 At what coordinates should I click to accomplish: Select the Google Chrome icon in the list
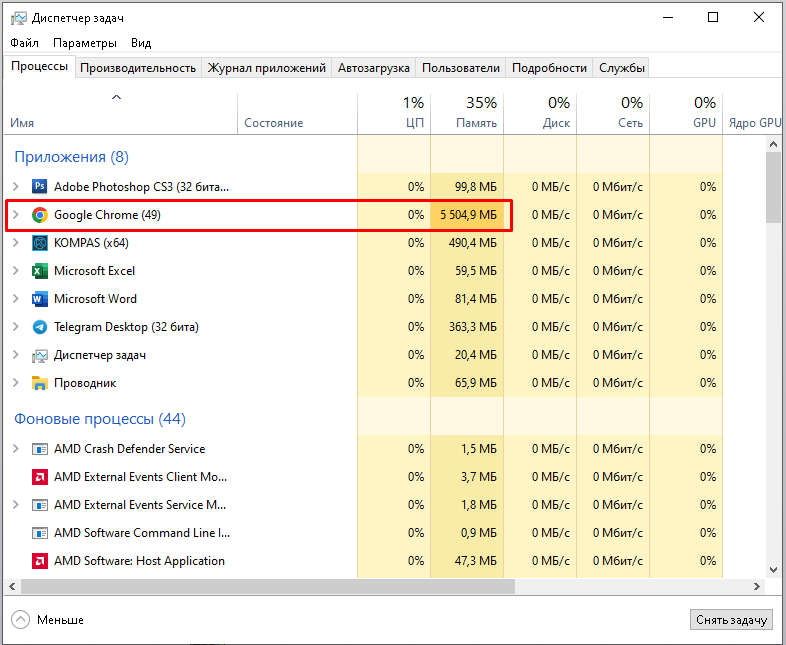tap(40, 215)
